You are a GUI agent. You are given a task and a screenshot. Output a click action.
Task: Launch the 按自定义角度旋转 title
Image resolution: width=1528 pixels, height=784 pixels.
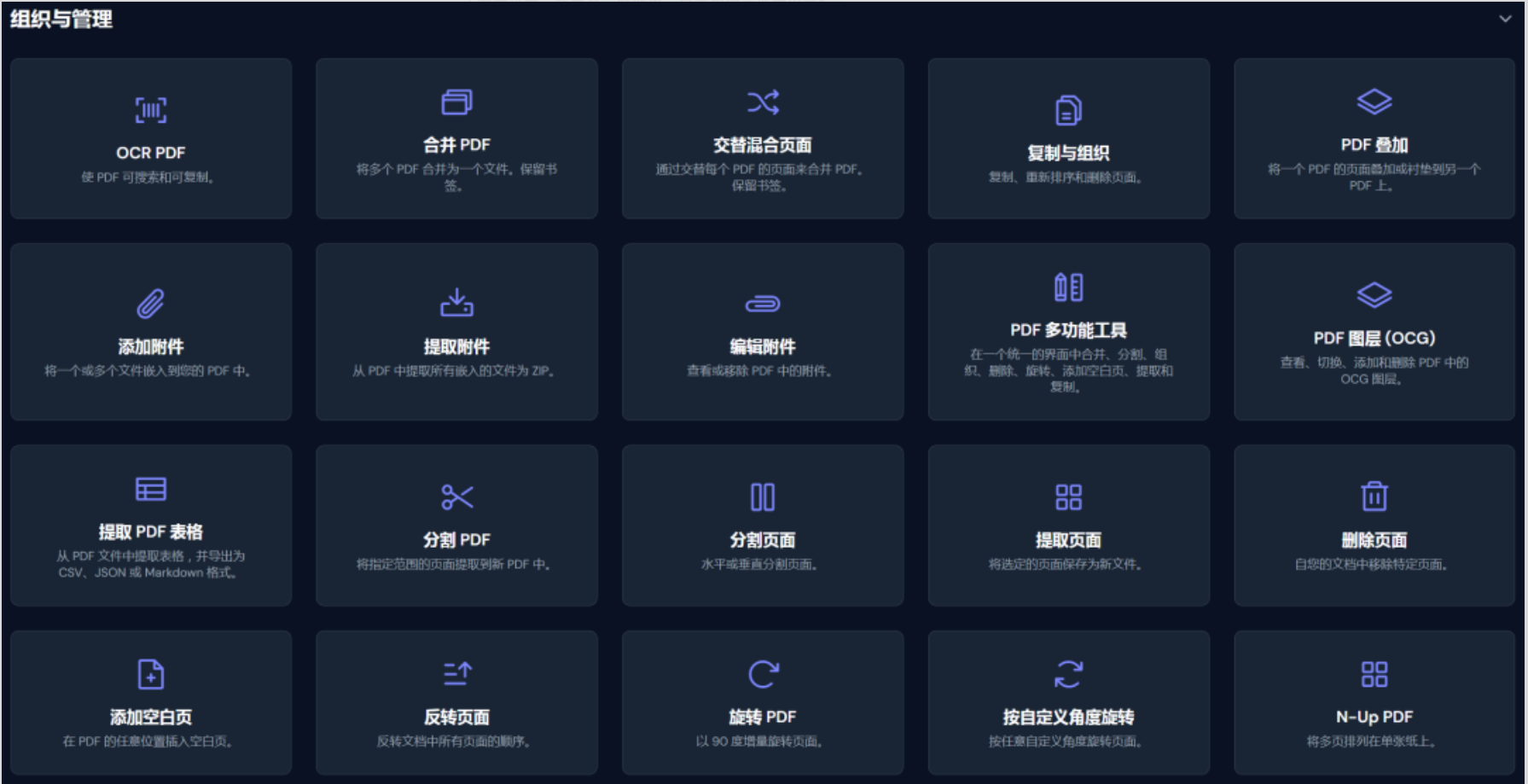1068,717
